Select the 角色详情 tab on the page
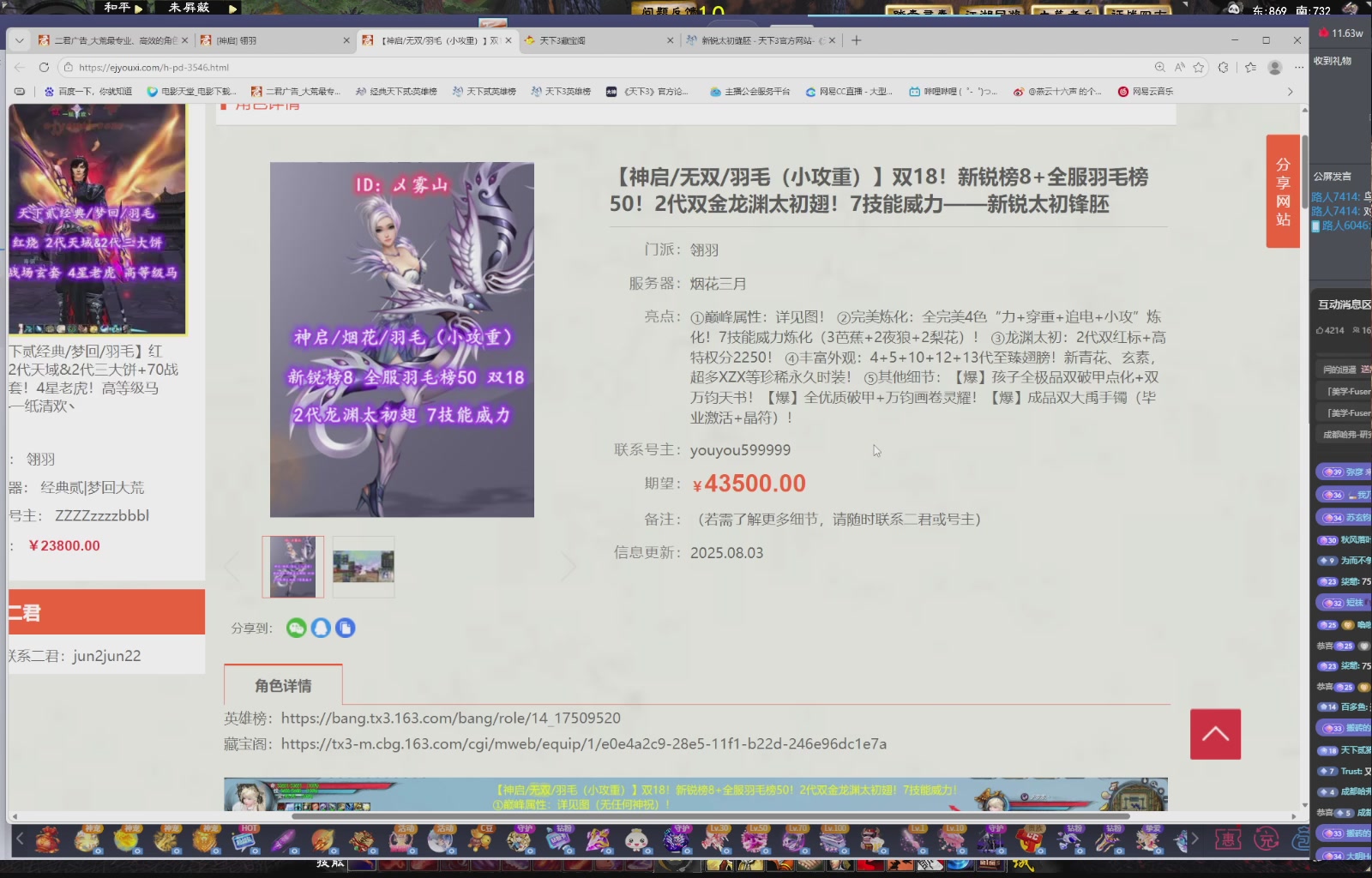The width and height of the screenshot is (1372, 878). point(282,685)
